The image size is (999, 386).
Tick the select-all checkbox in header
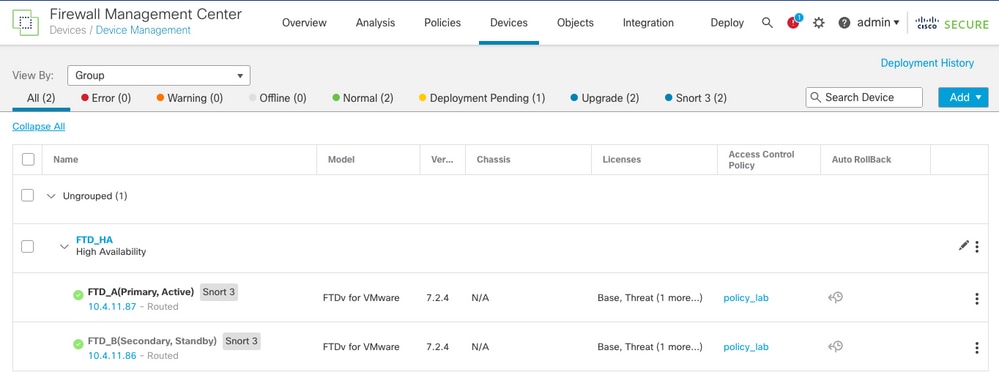coord(28,159)
